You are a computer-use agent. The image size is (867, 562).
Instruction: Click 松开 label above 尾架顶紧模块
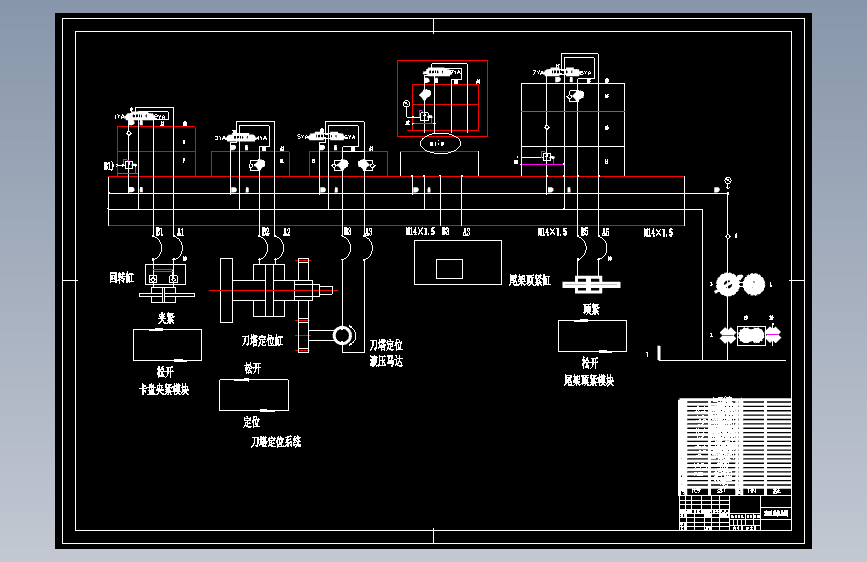coord(589,363)
